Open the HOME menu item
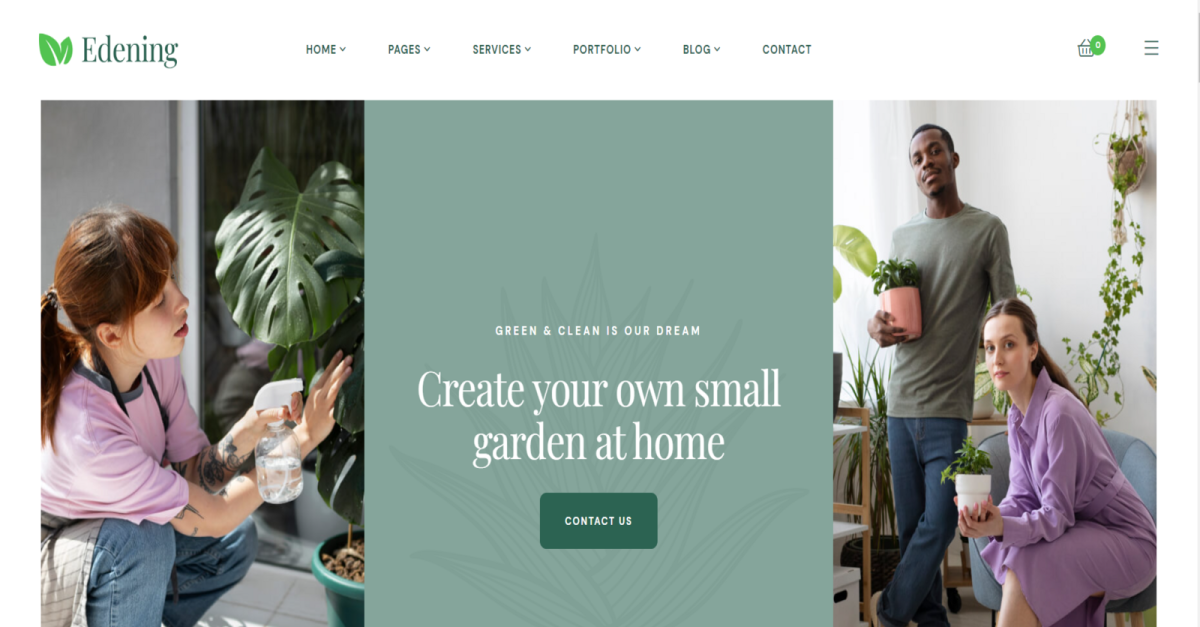The height and width of the screenshot is (627, 1200). click(x=321, y=49)
